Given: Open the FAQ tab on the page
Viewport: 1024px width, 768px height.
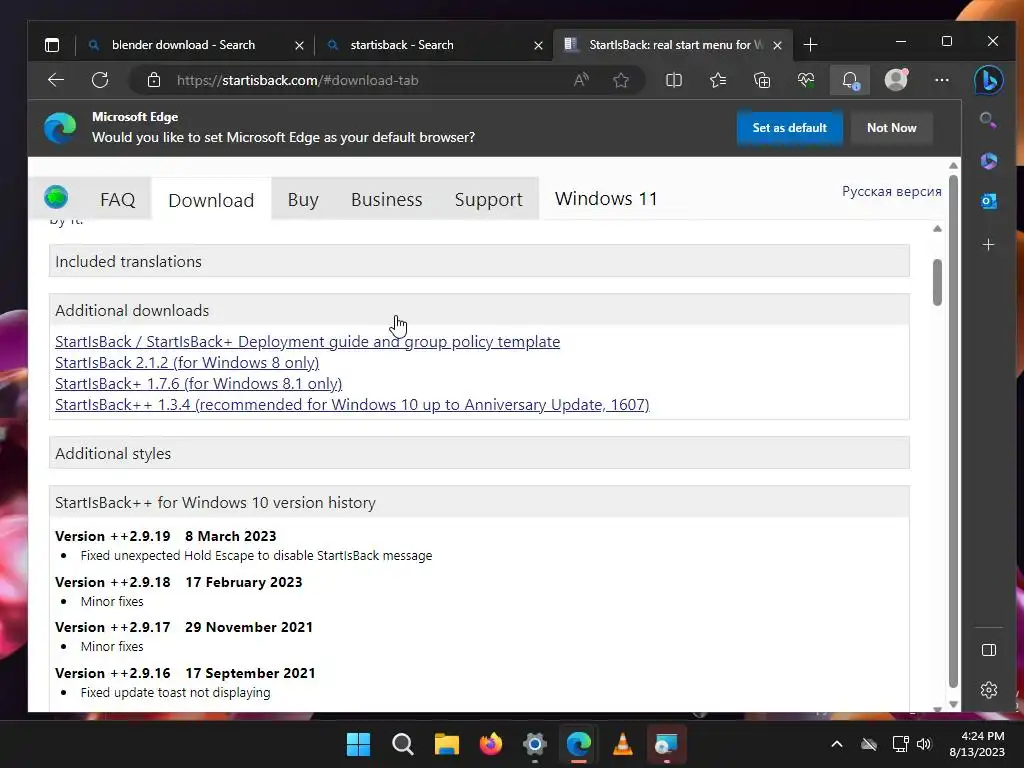Looking at the screenshot, I should [118, 199].
